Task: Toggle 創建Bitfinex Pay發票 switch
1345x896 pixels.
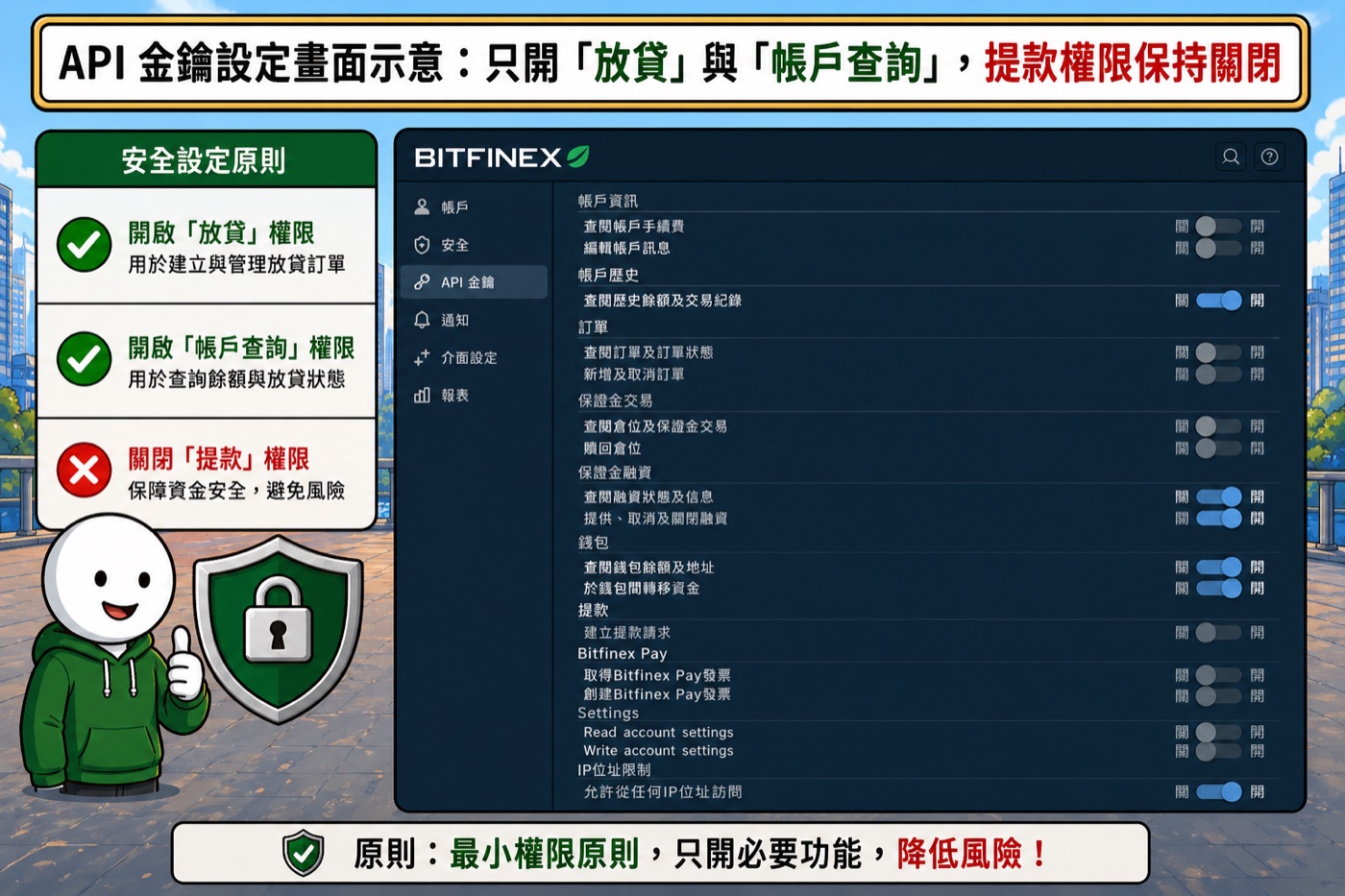Action: tap(1218, 695)
